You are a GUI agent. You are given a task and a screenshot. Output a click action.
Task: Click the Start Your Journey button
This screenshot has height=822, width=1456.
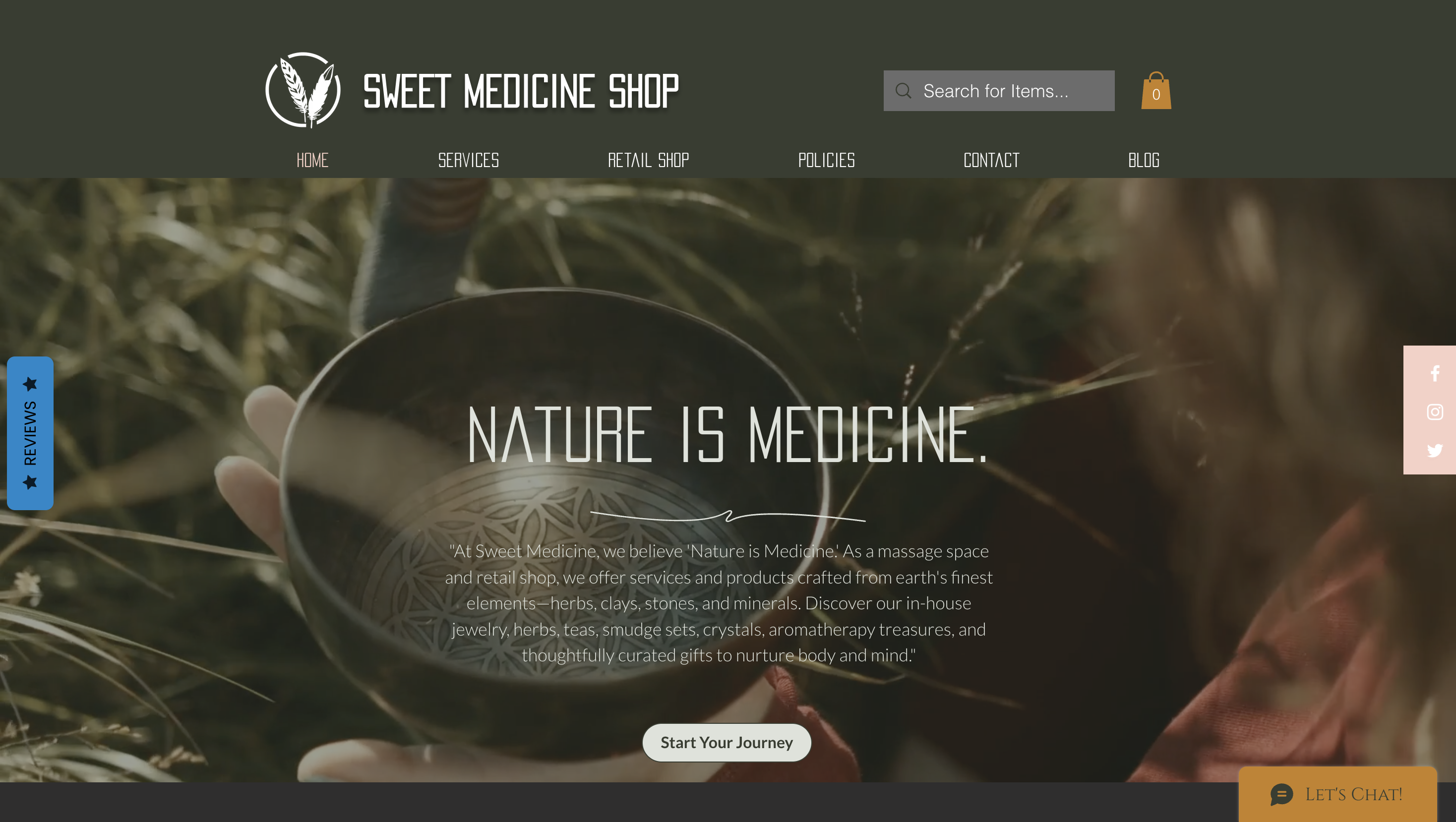pos(727,742)
